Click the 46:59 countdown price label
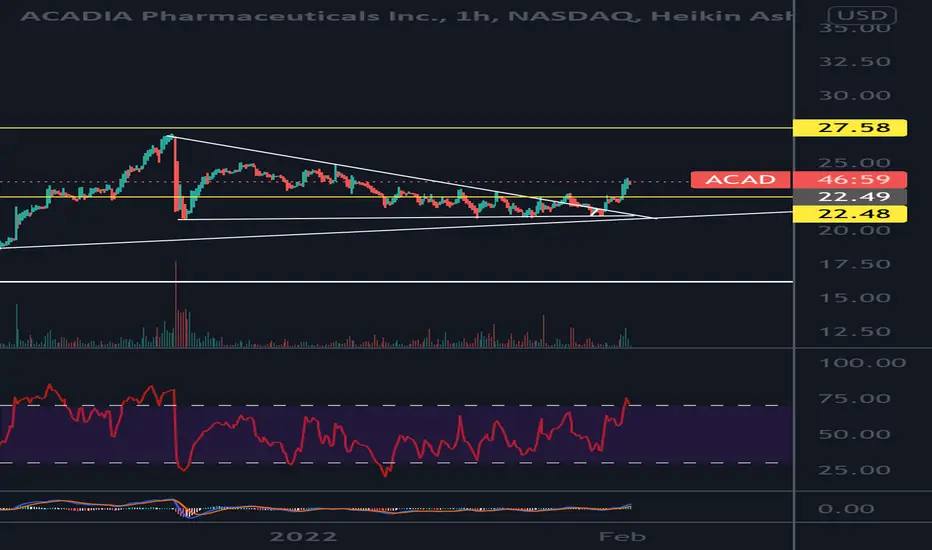Viewport: 932px width, 550px height. 850,180
